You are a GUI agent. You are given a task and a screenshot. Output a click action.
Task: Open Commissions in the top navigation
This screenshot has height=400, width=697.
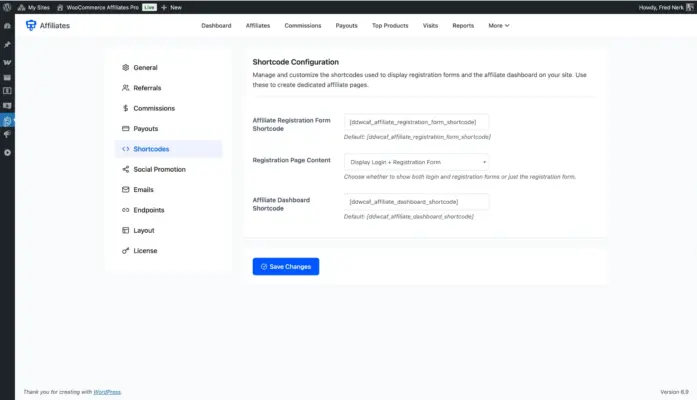303,26
